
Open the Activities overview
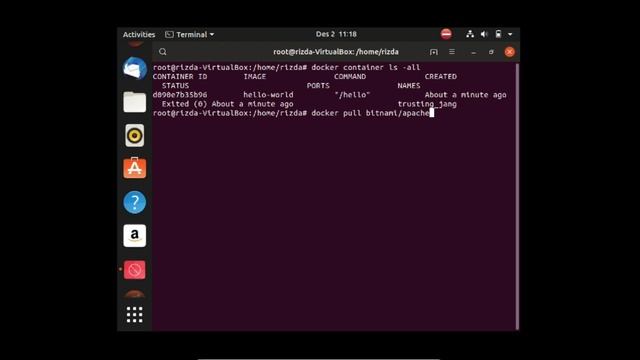pos(139,34)
